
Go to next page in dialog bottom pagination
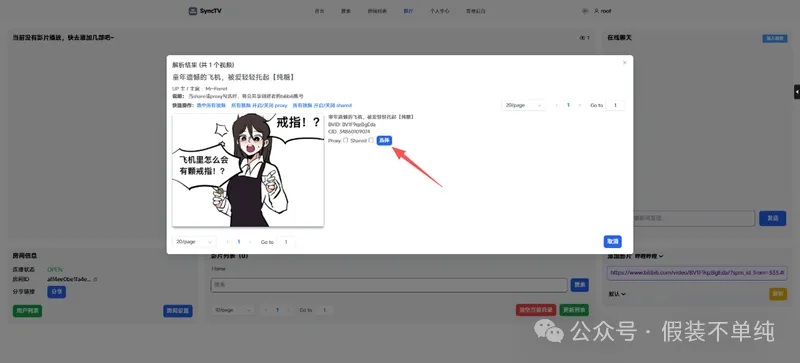[250, 242]
